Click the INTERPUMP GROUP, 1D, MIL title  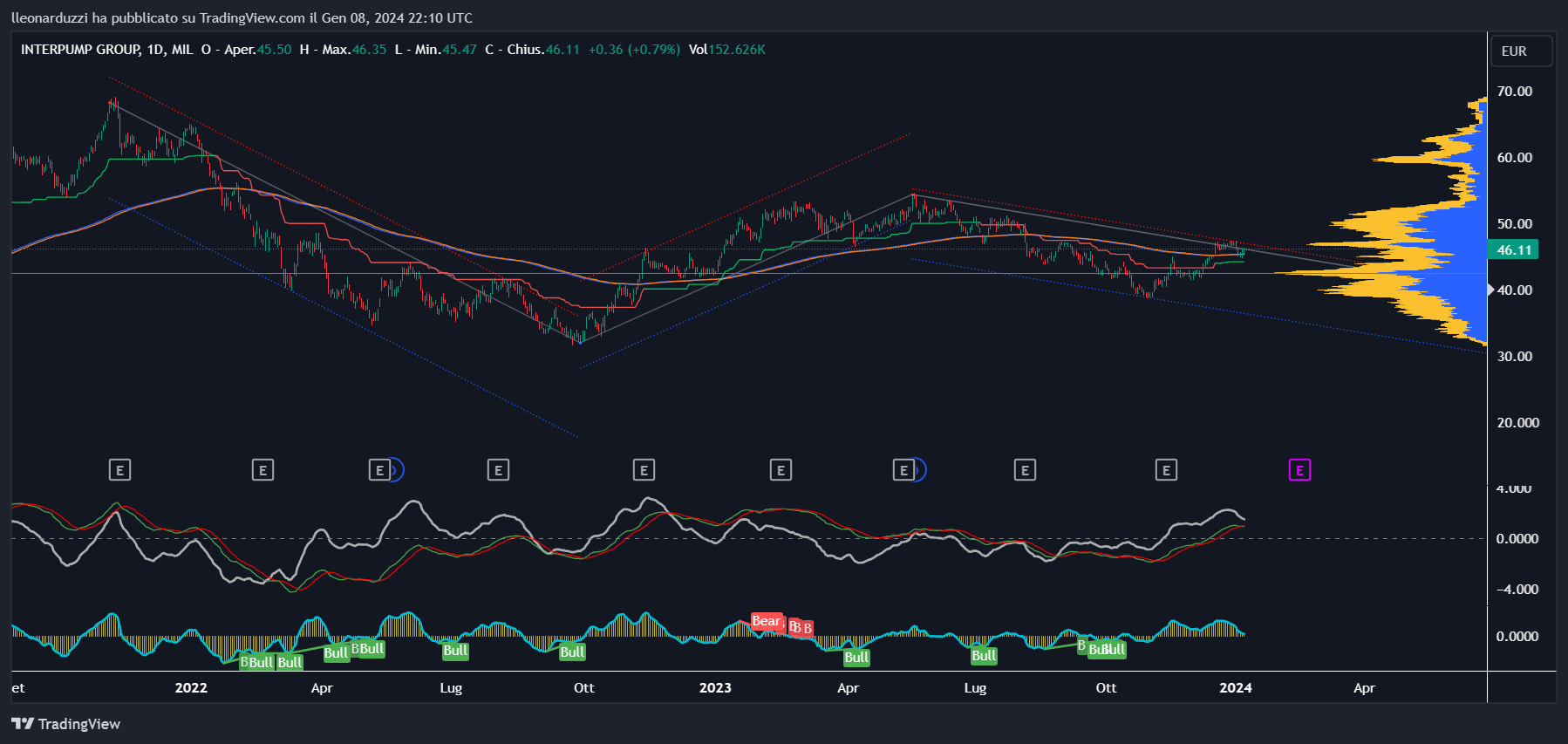coord(106,50)
